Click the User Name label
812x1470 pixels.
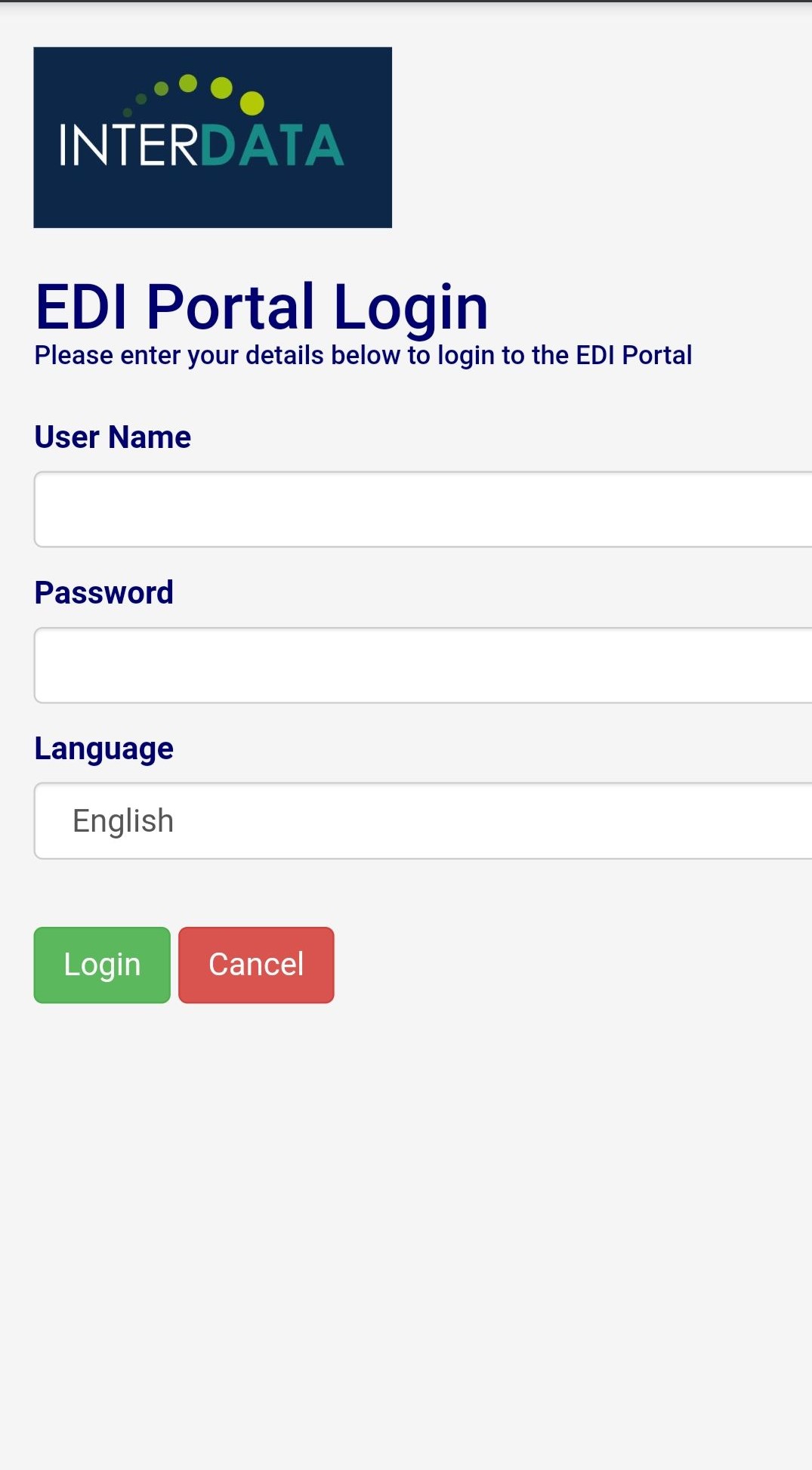[113, 437]
